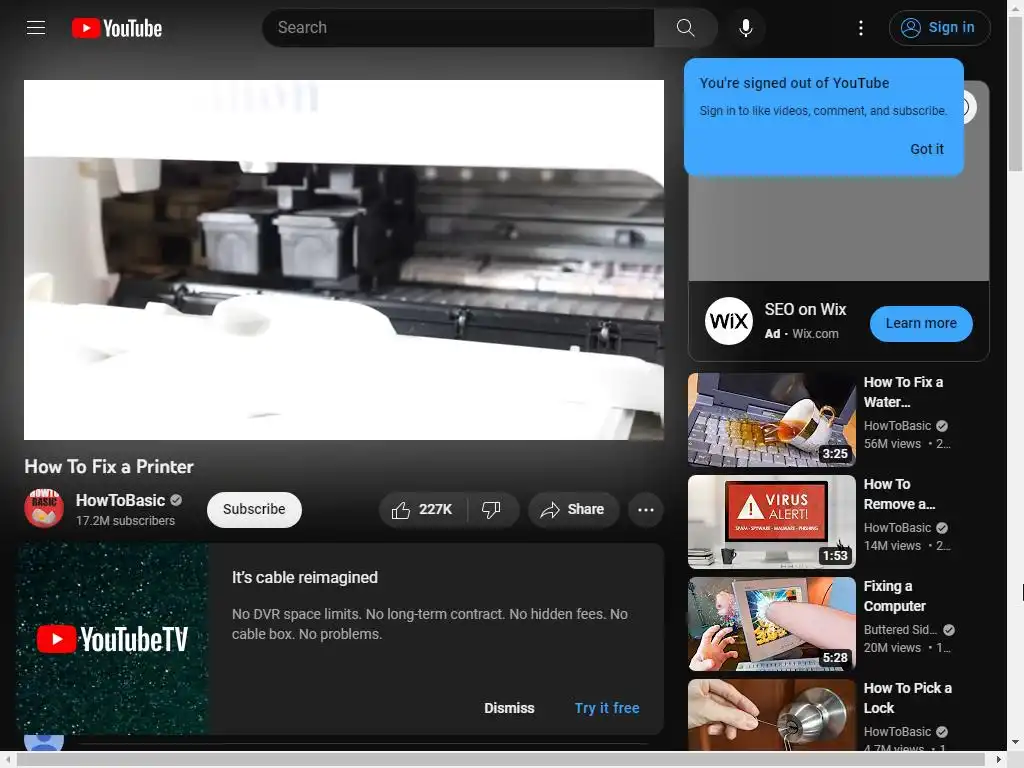Click "How To Pick a Lock" title

(907, 697)
